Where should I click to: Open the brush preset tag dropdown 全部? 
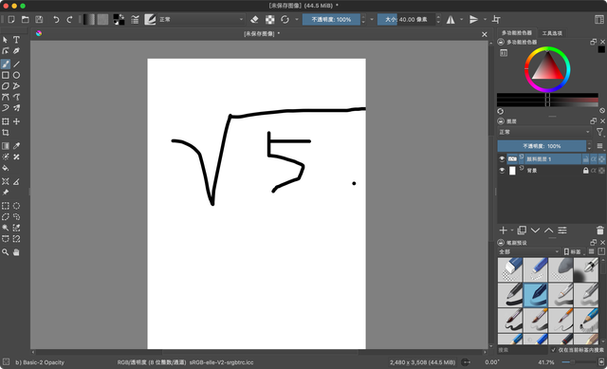click(529, 252)
